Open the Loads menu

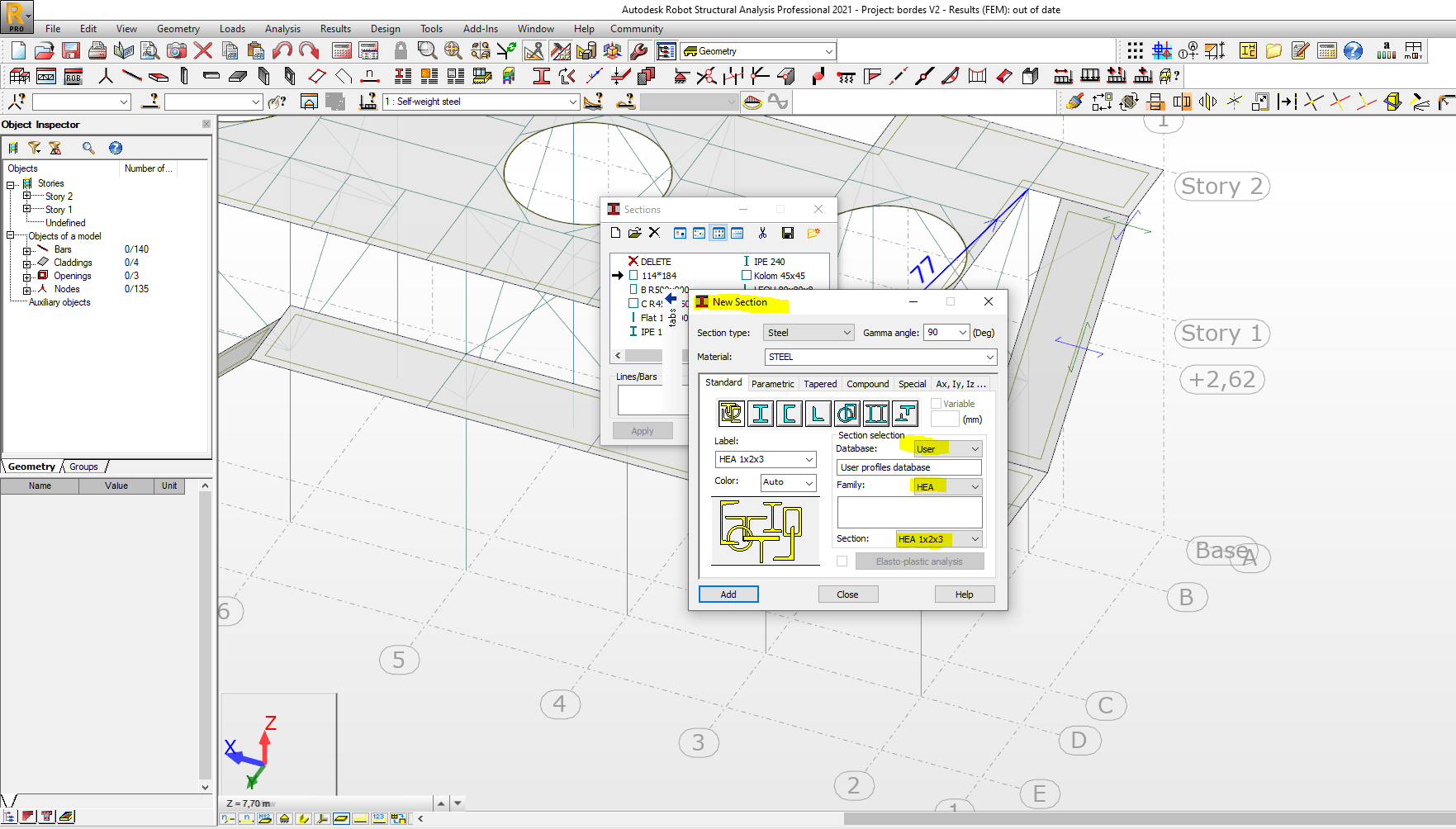[x=232, y=28]
